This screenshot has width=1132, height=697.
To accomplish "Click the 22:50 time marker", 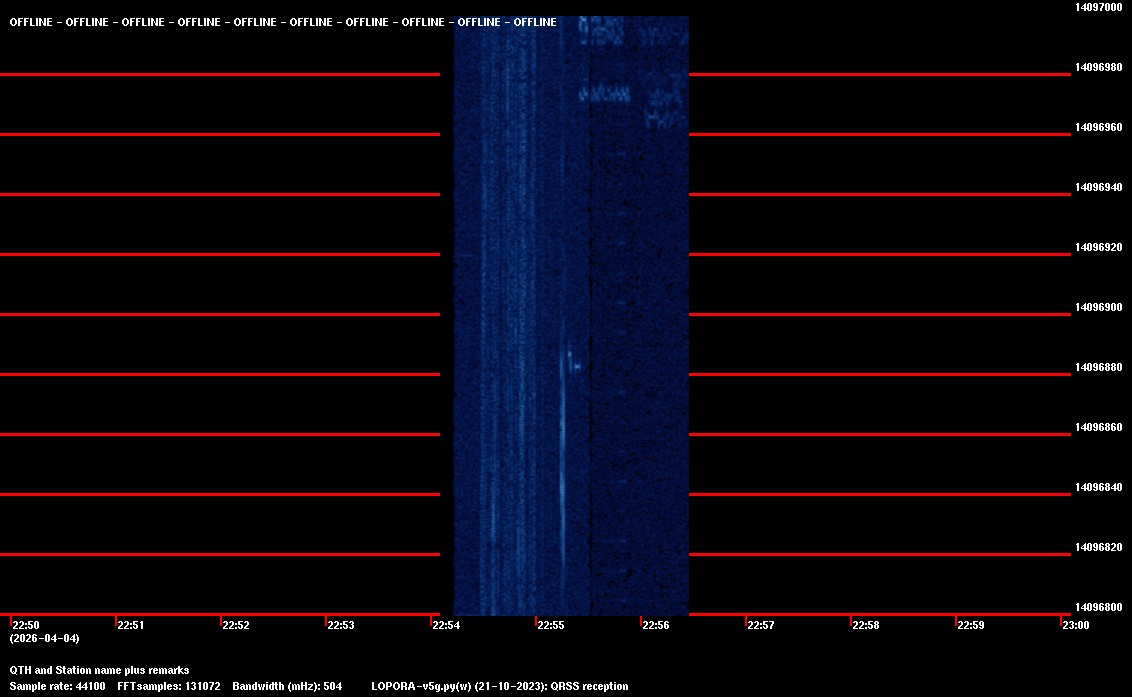I will (x=25, y=626).
